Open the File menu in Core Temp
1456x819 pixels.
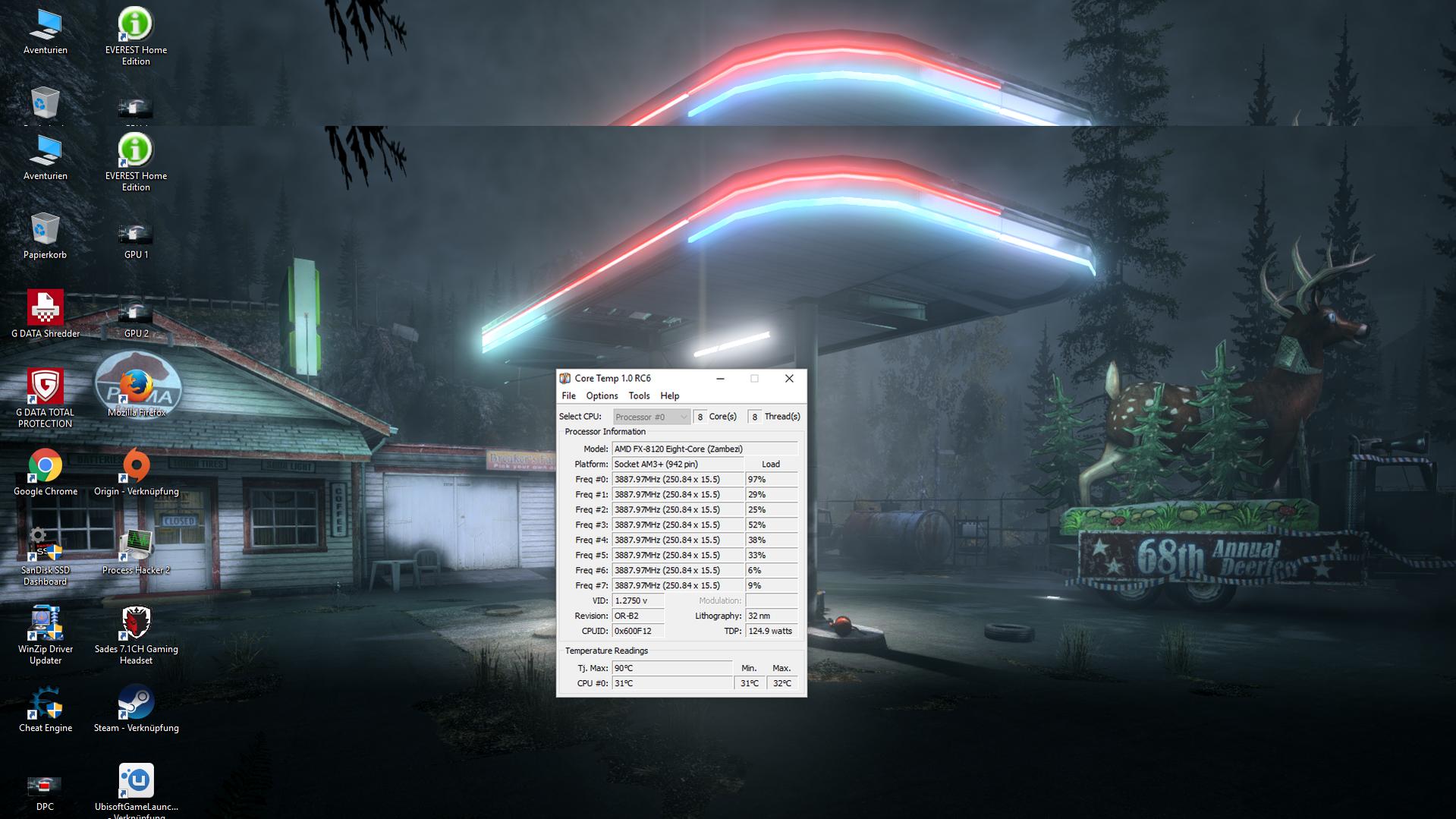pos(568,396)
